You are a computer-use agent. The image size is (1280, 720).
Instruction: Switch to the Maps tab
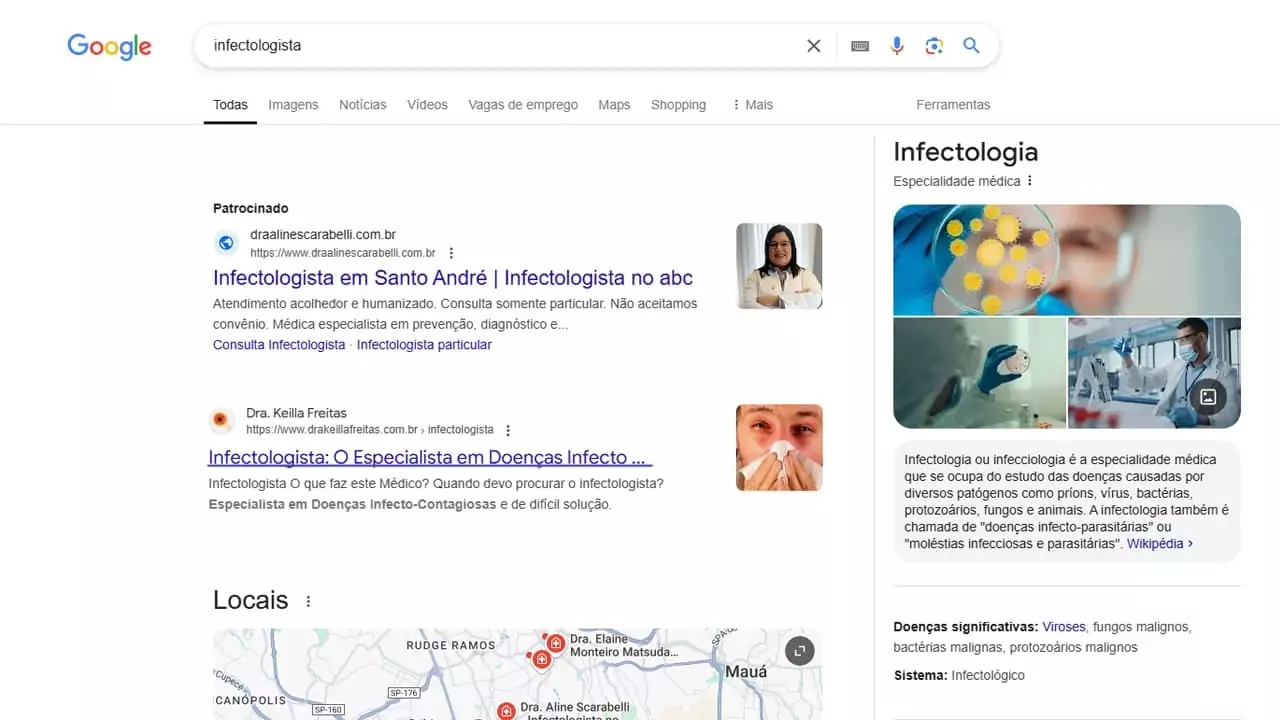[614, 105]
